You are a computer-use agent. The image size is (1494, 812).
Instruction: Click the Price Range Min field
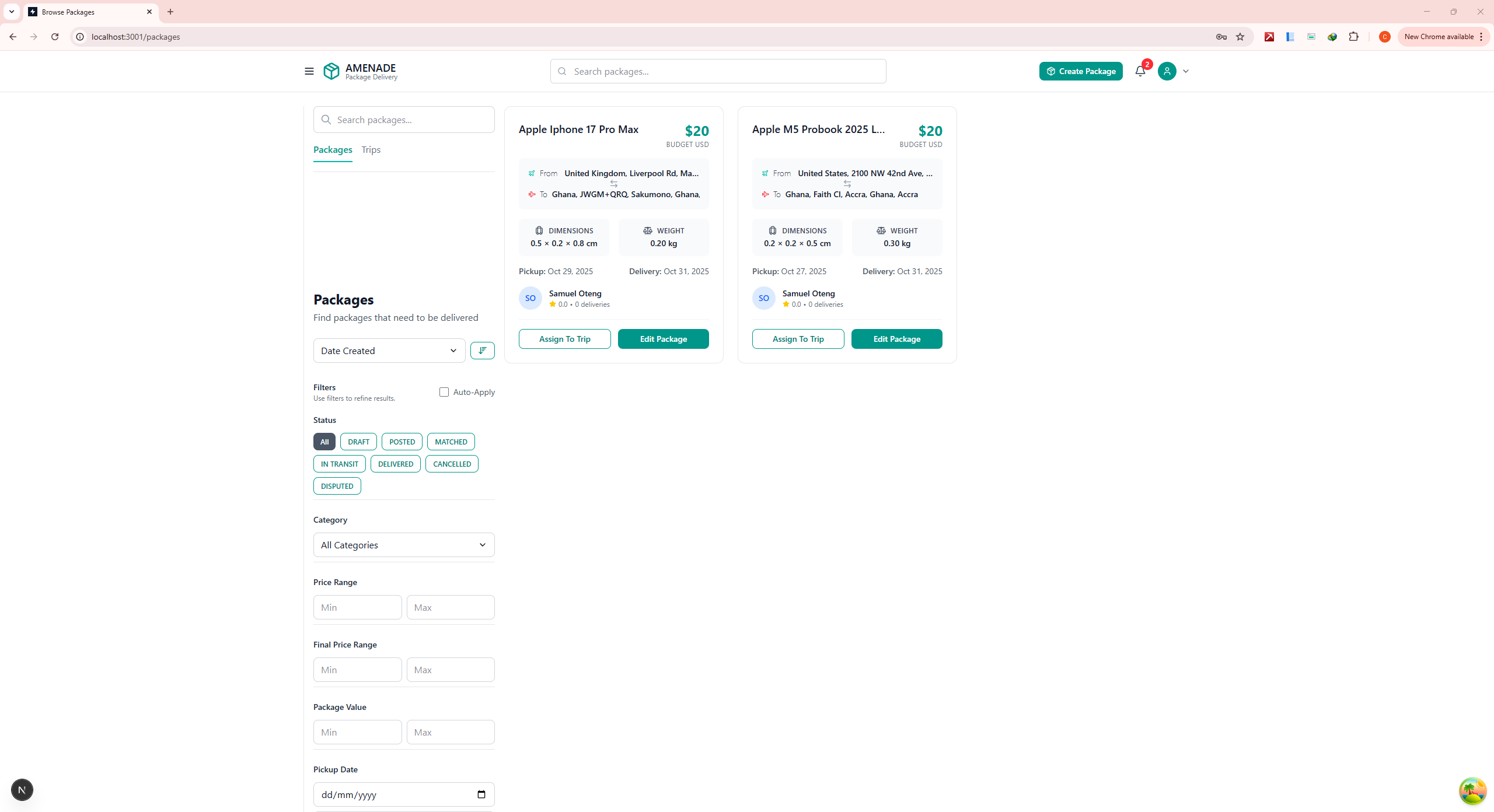[x=357, y=607]
